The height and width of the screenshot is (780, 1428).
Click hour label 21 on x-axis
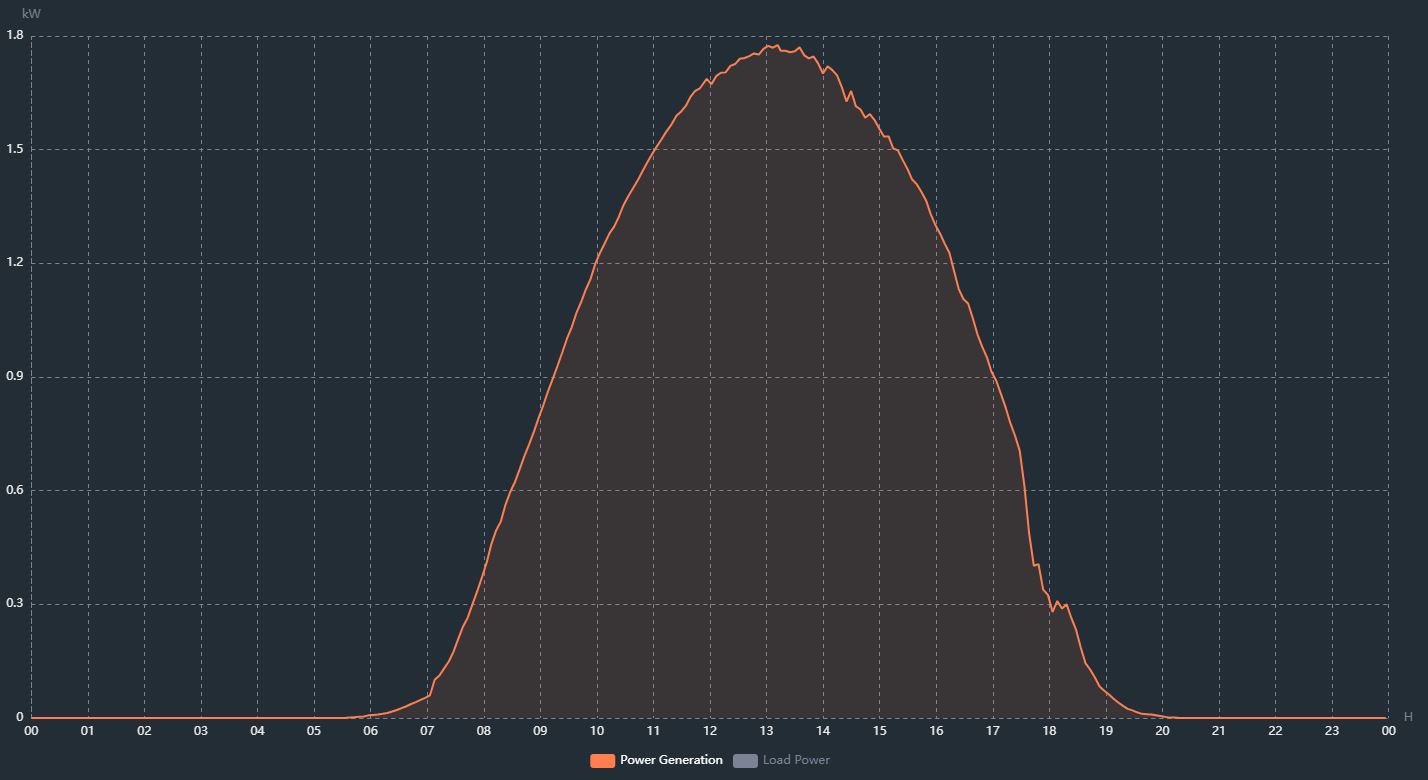click(1219, 731)
